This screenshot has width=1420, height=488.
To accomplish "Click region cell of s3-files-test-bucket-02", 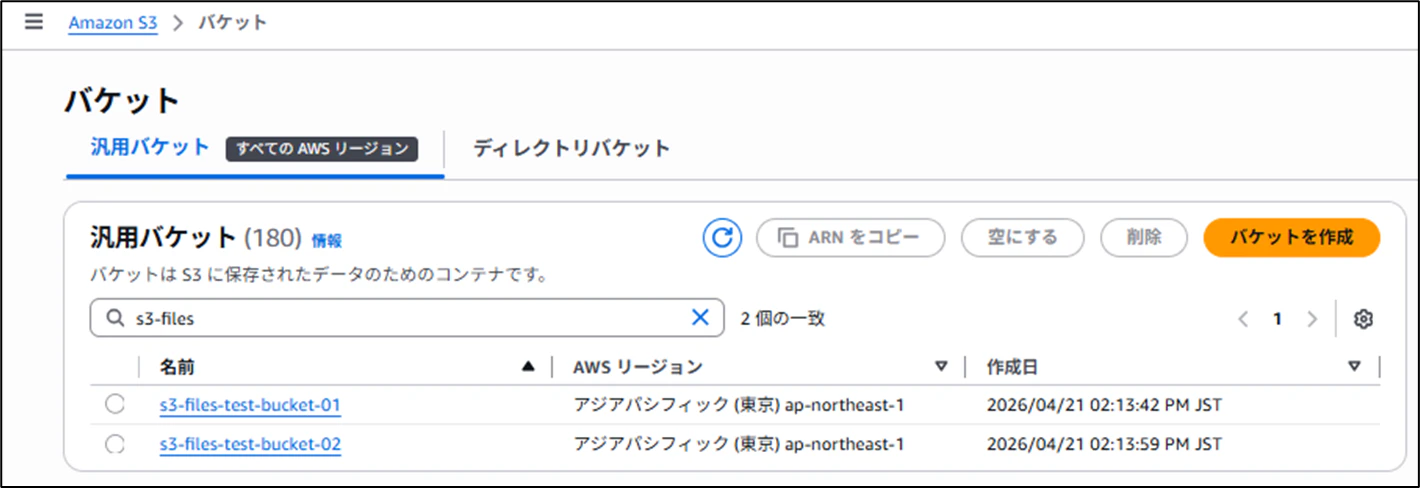I will pos(739,445).
